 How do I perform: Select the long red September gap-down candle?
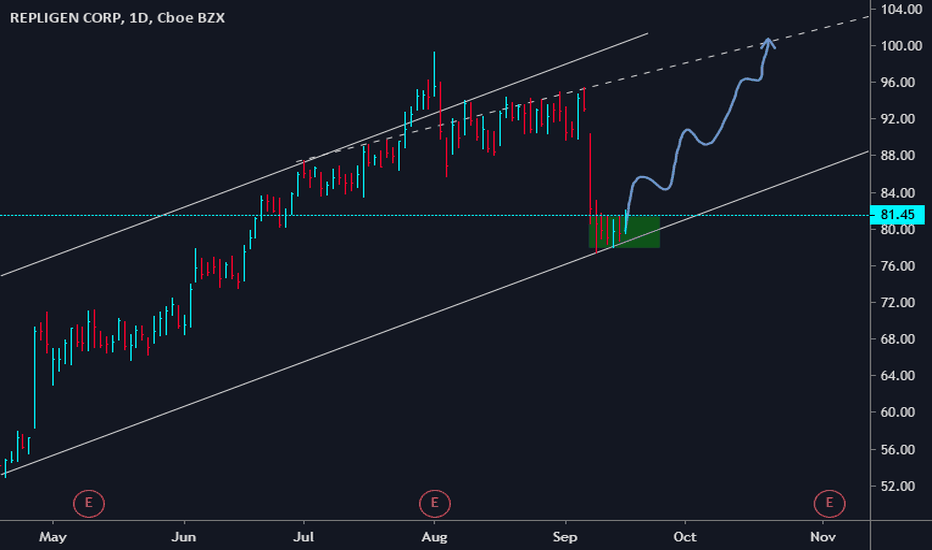click(590, 178)
